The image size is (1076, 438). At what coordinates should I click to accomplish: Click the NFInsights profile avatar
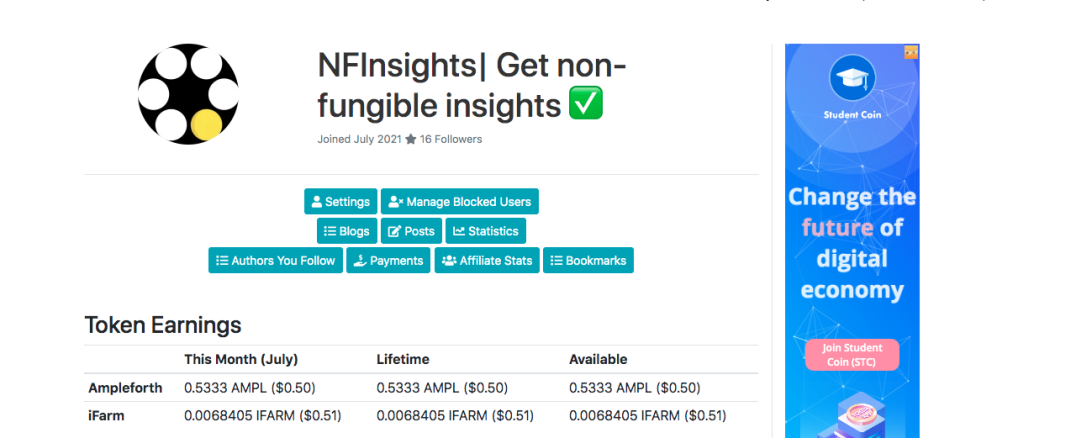click(x=188, y=94)
